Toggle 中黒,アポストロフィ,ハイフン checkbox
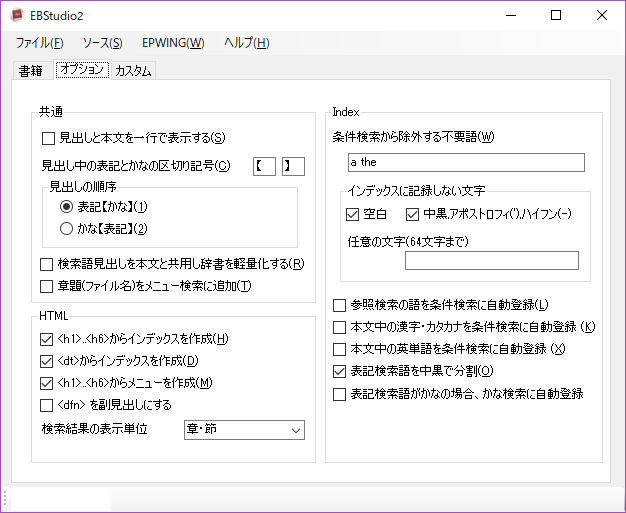 coord(412,215)
